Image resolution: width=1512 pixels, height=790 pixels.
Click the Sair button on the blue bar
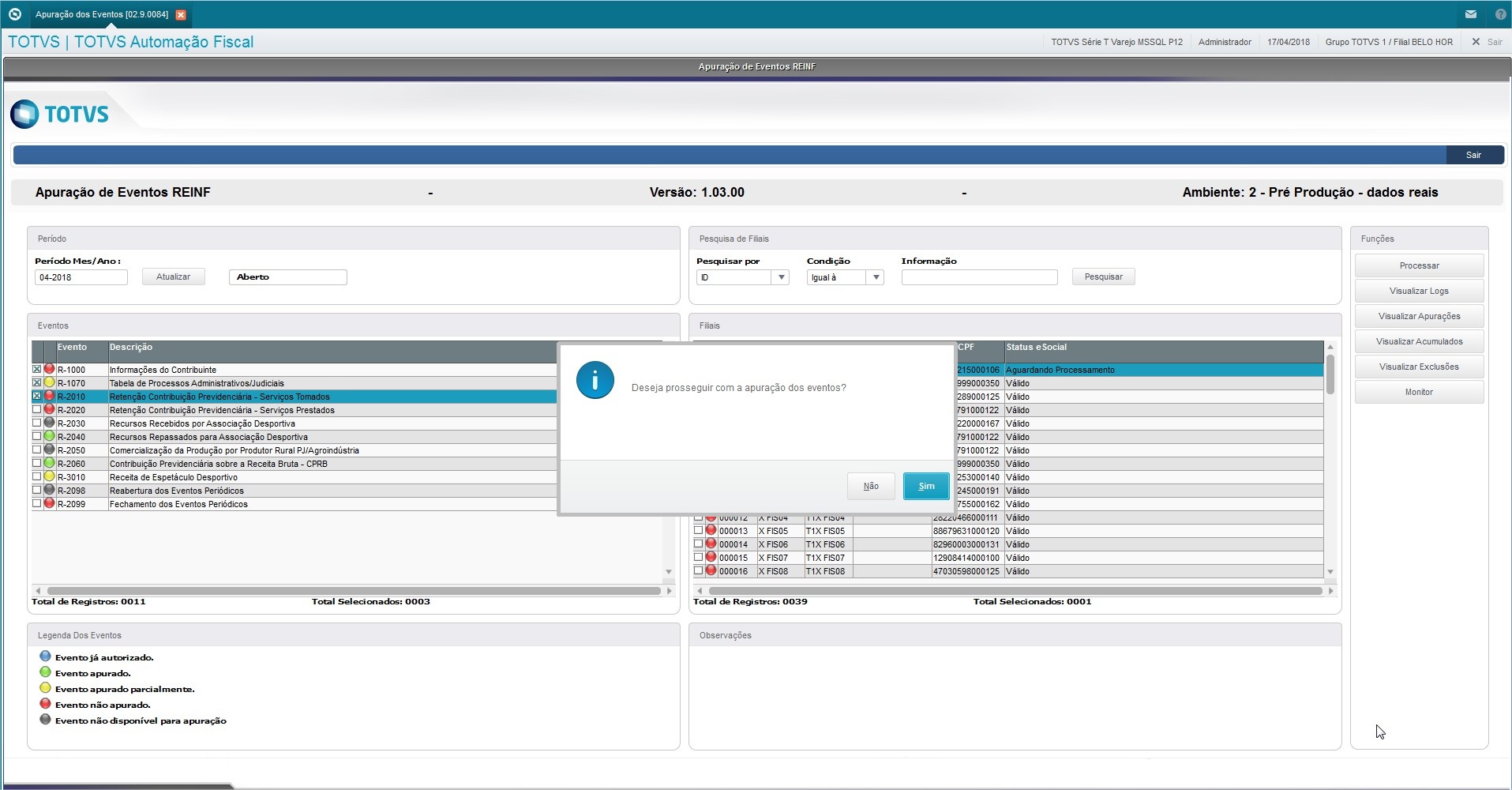pyautogui.click(x=1474, y=155)
